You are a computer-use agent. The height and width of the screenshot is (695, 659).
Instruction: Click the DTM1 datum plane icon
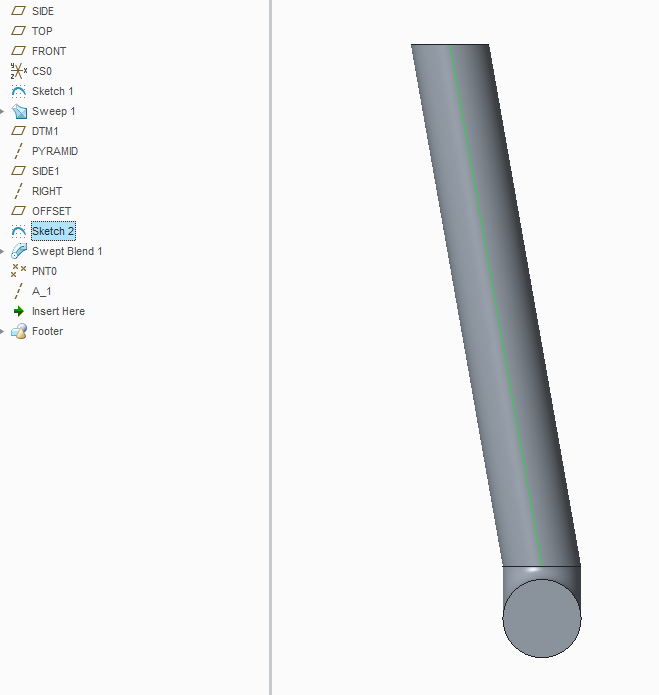pyautogui.click(x=18, y=131)
